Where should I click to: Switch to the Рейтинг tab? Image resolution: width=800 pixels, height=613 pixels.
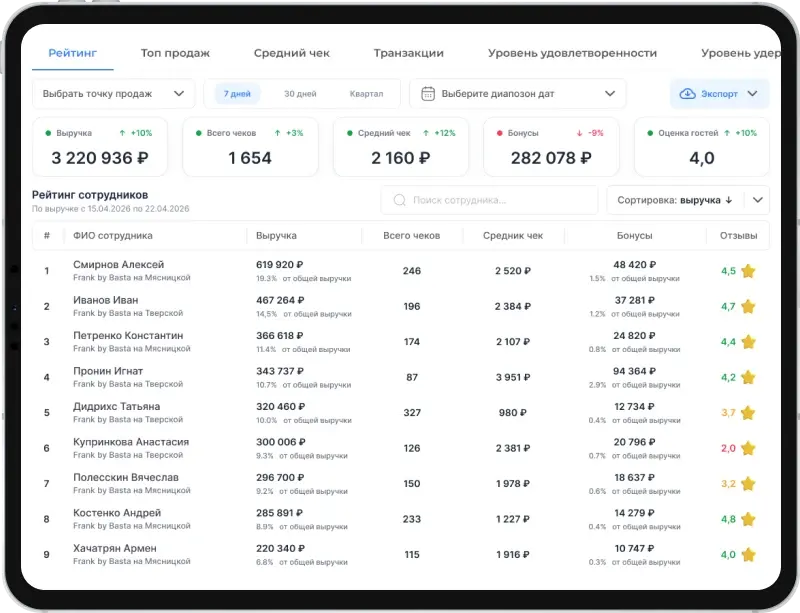[72, 53]
